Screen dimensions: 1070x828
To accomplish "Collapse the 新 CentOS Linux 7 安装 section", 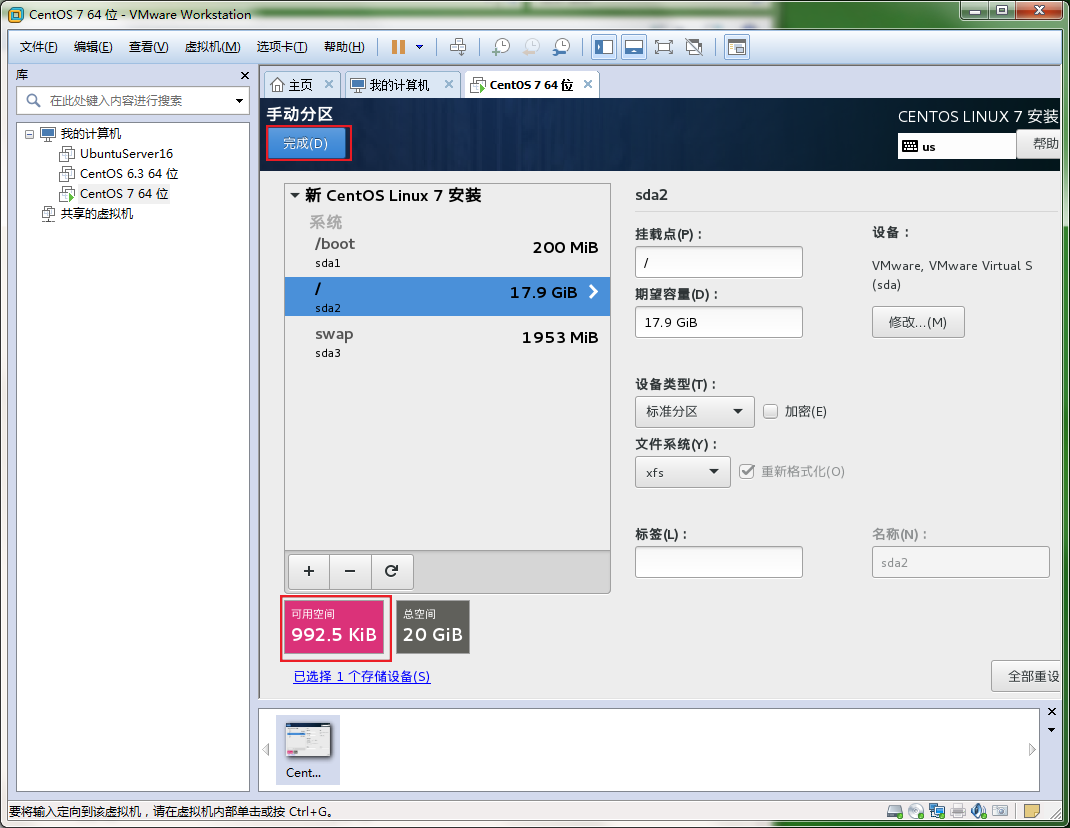I will 295,195.
